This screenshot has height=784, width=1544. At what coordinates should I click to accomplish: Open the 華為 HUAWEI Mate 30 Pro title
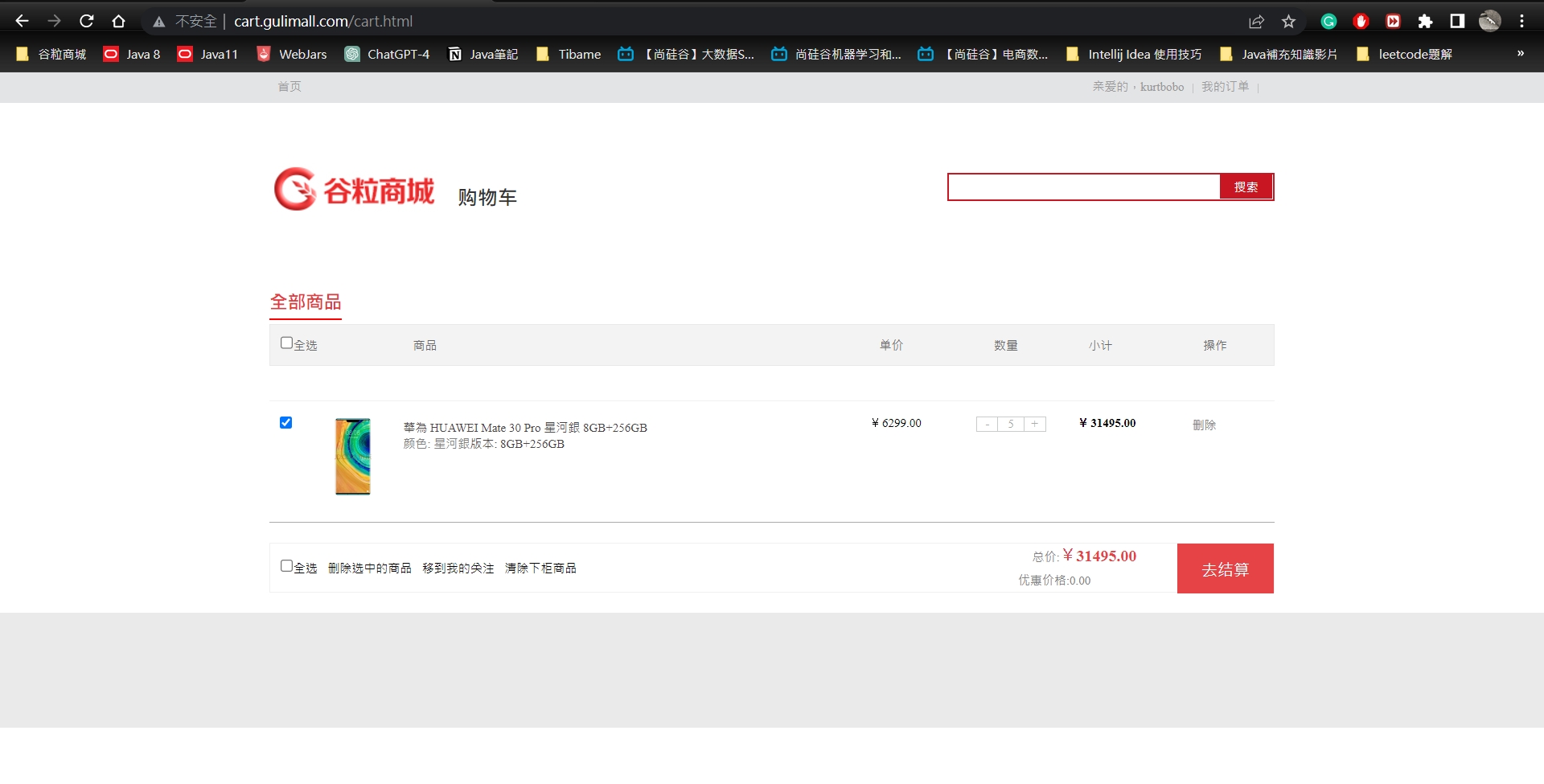point(525,428)
